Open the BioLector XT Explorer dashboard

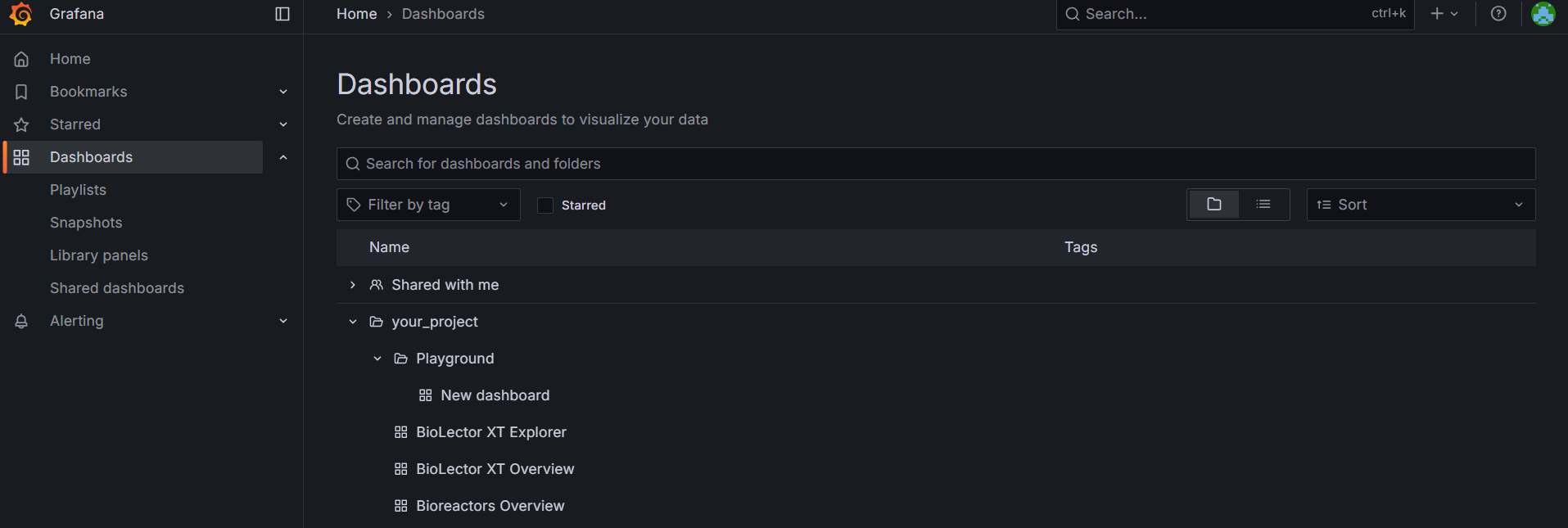(x=490, y=432)
